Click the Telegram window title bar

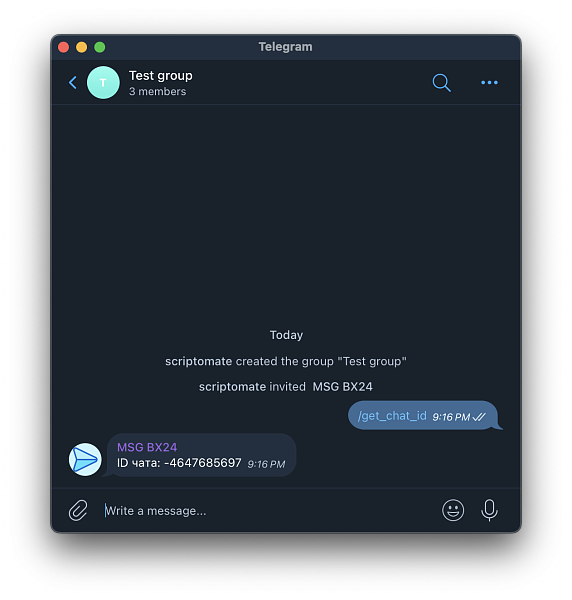[x=285, y=47]
